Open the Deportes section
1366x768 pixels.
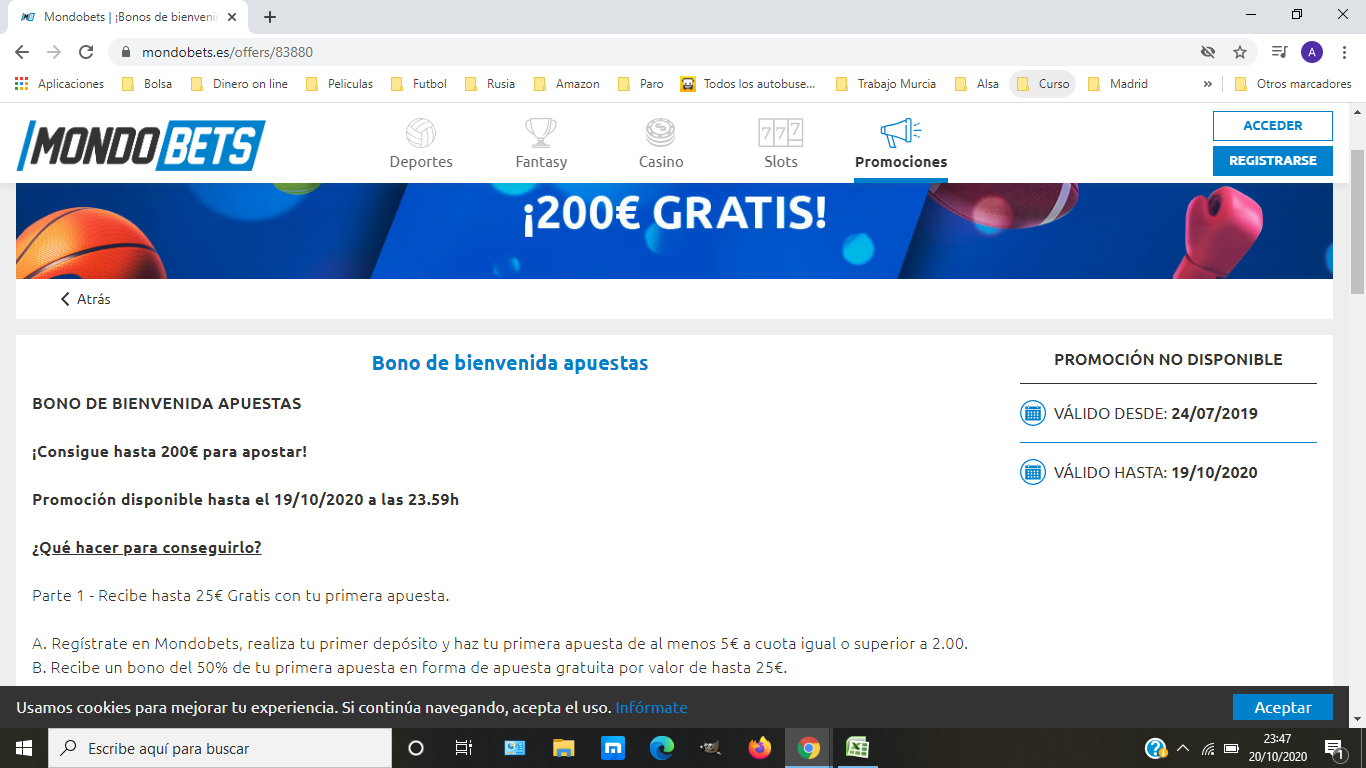[x=421, y=144]
